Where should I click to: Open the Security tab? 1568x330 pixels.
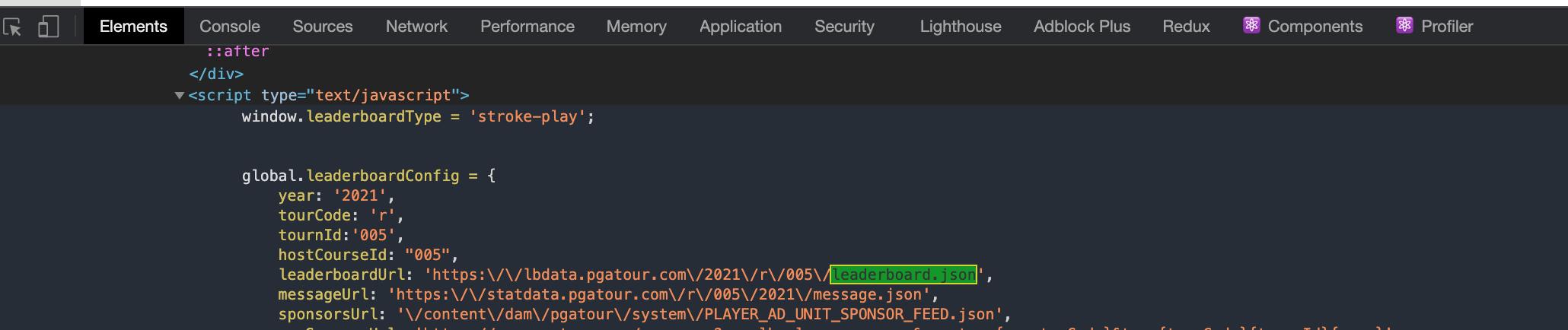(x=843, y=27)
